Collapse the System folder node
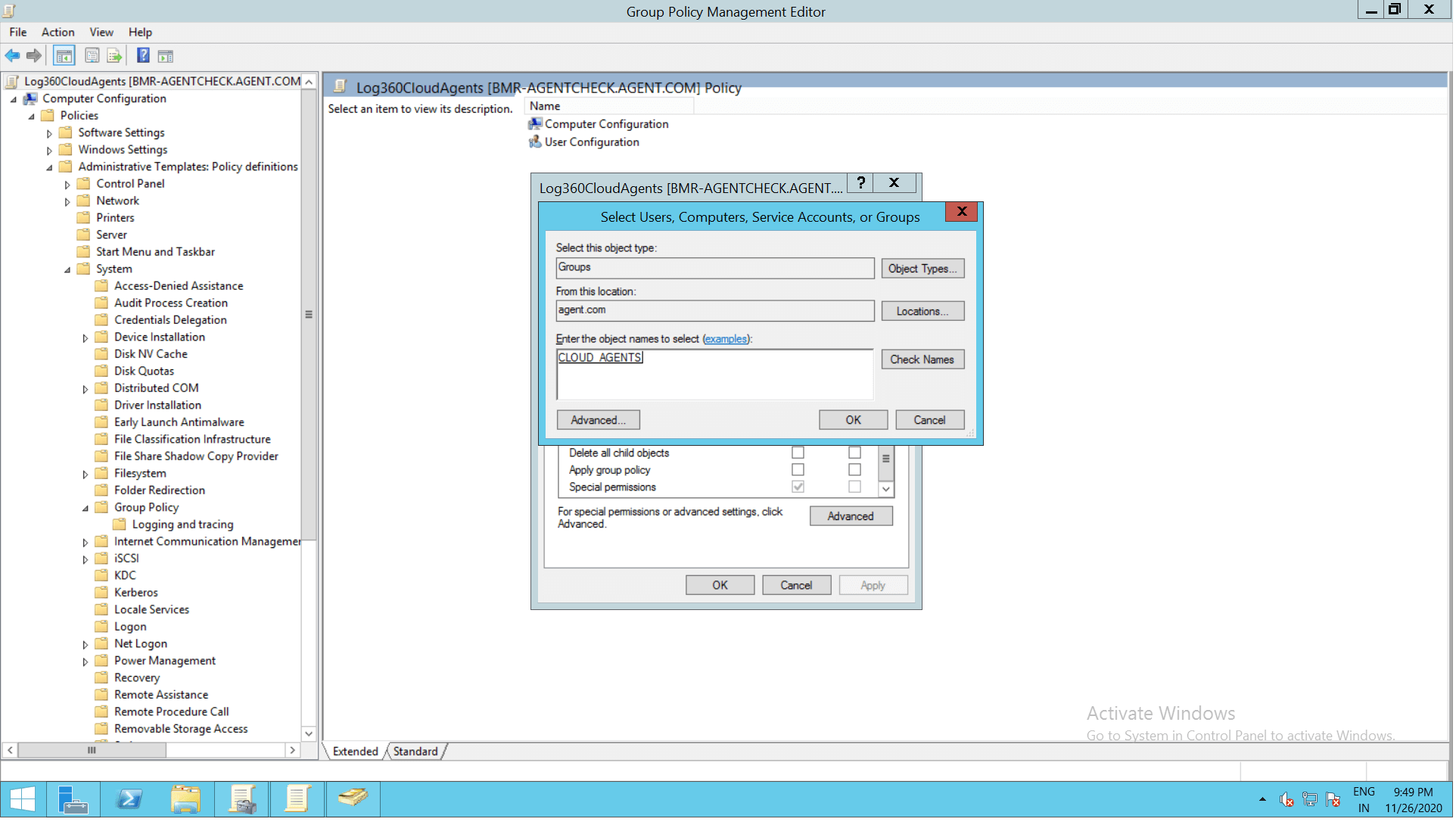This screenshot has width=1456, height=825. click(67, 270)
